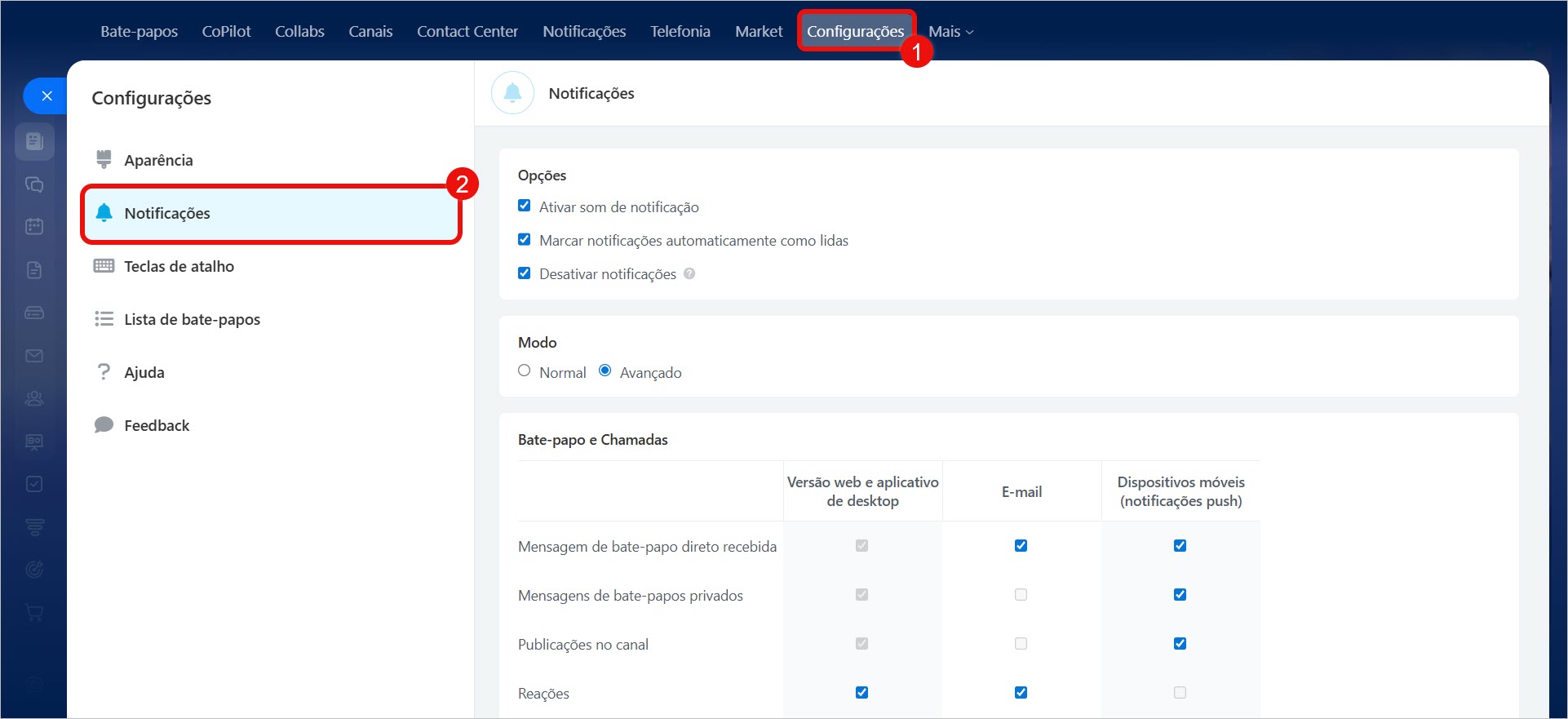Open the presentation board icon in sidebar
The image size is (1568, 719).
[34, 442]
